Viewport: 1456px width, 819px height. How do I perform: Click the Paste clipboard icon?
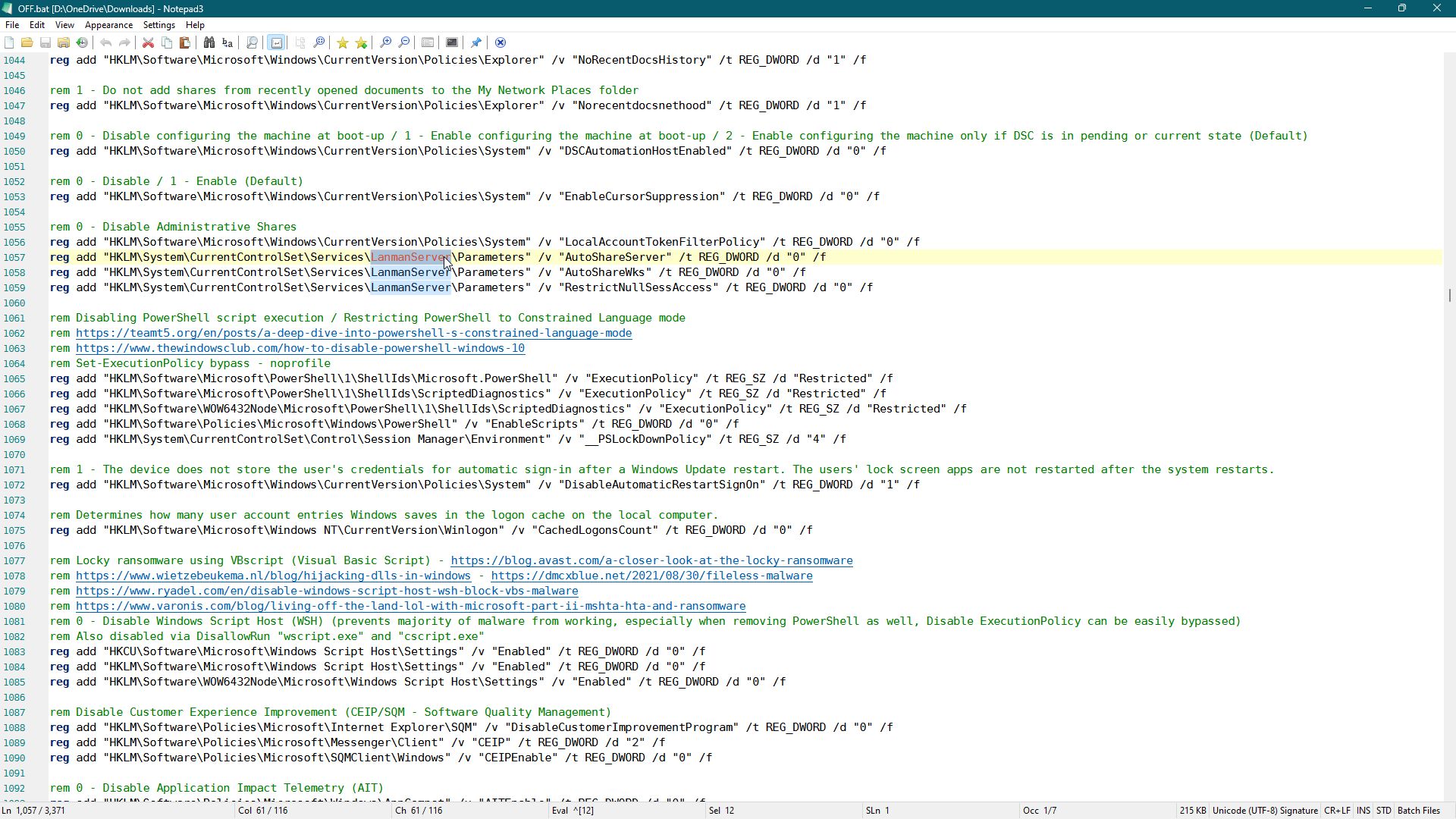[185, 42]
